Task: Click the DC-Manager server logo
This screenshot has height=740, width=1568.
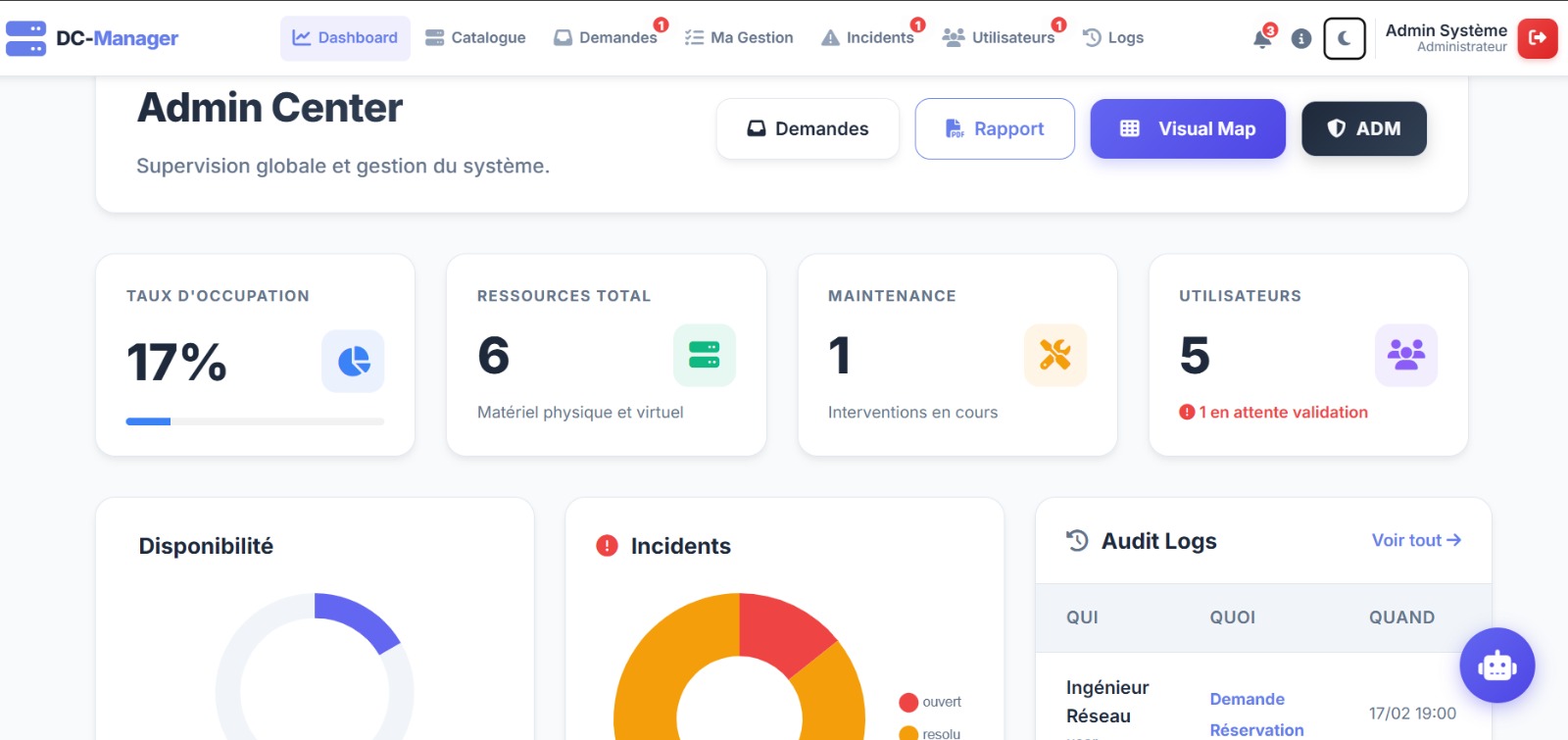Action: pos(26,38)
